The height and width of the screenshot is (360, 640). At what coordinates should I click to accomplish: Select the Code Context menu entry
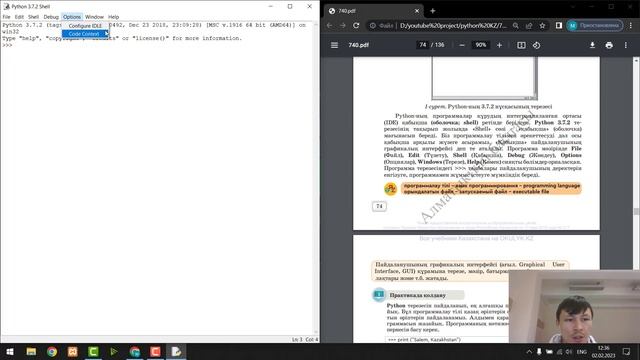coord(85,34)
